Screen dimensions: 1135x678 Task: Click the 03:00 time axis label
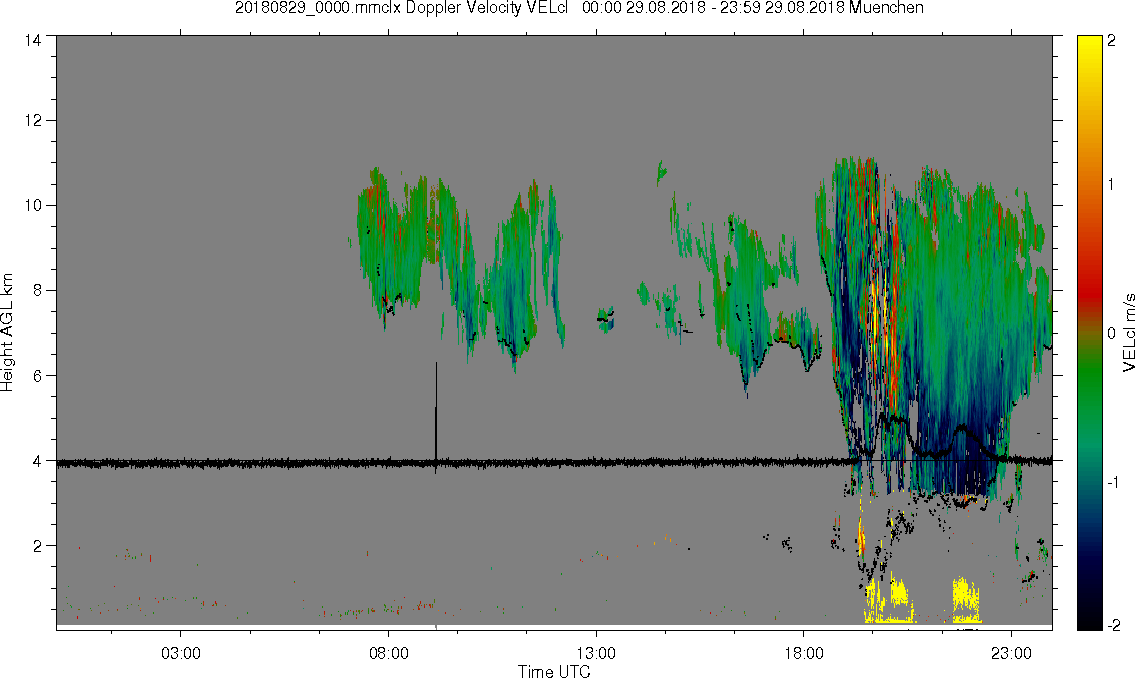[181, 653]
